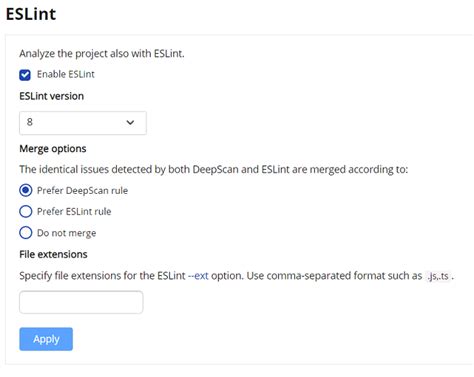
Task: Click the chevron arrow in version selector
Action: [130, 123]
